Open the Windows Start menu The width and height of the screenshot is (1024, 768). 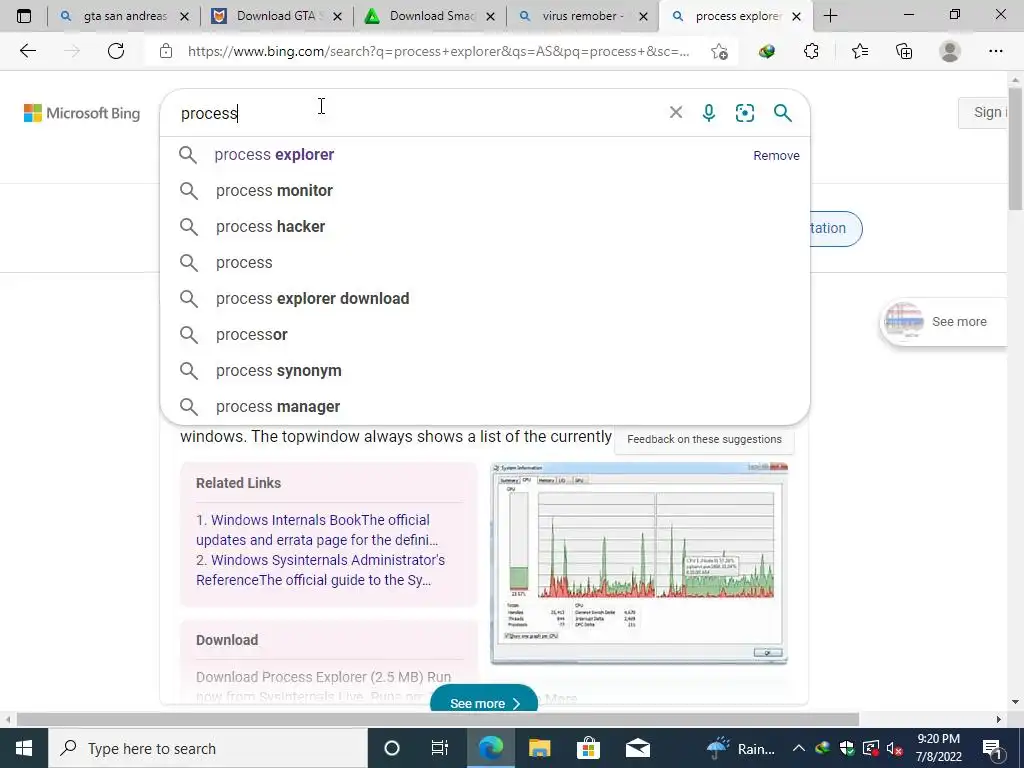pyautogui.click(x=24, y=748)
